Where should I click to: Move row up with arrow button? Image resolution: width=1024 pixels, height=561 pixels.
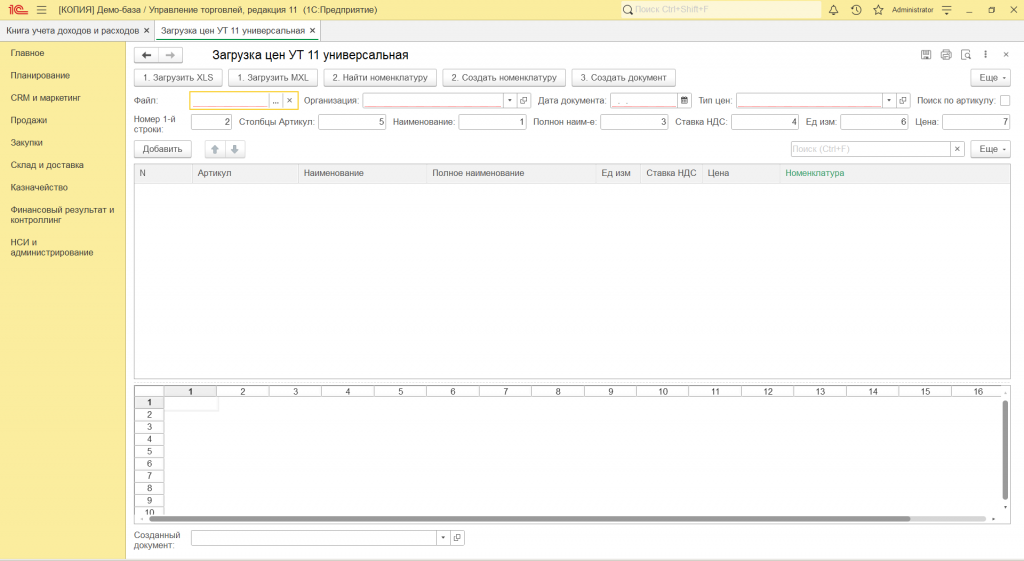coord(215,149)
